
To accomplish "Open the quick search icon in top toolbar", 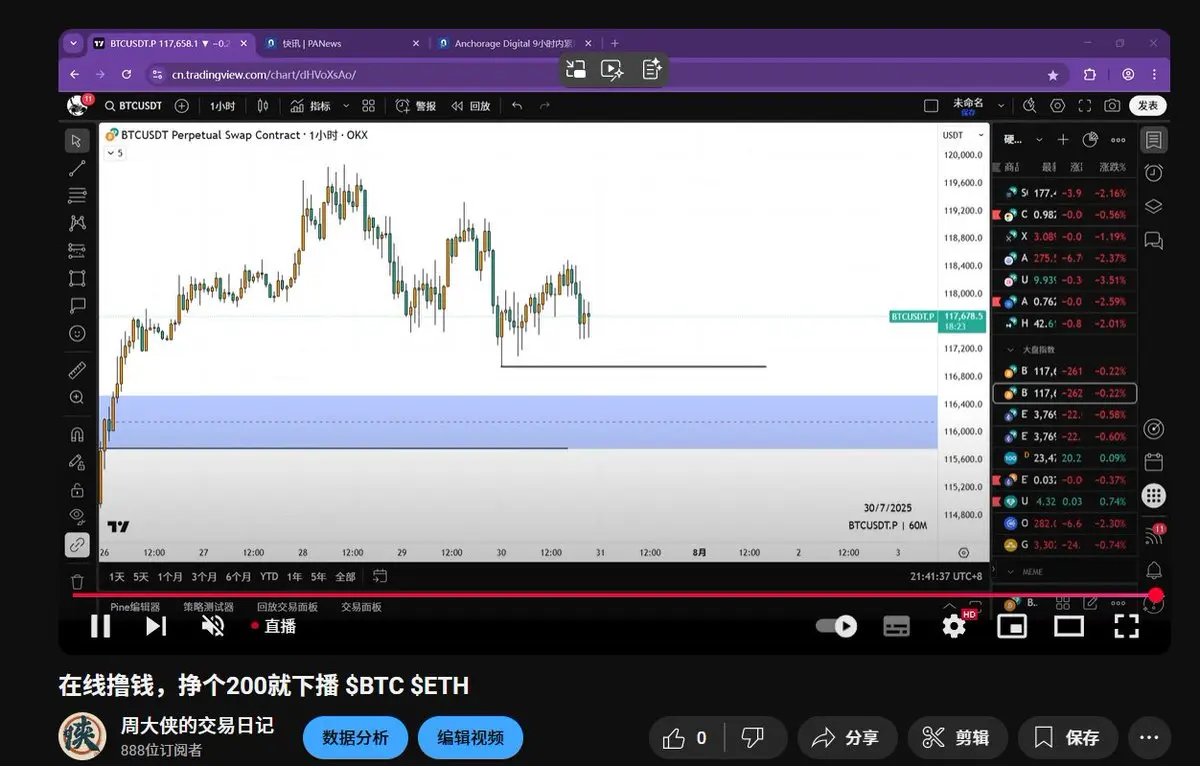I will (1029, 106).
